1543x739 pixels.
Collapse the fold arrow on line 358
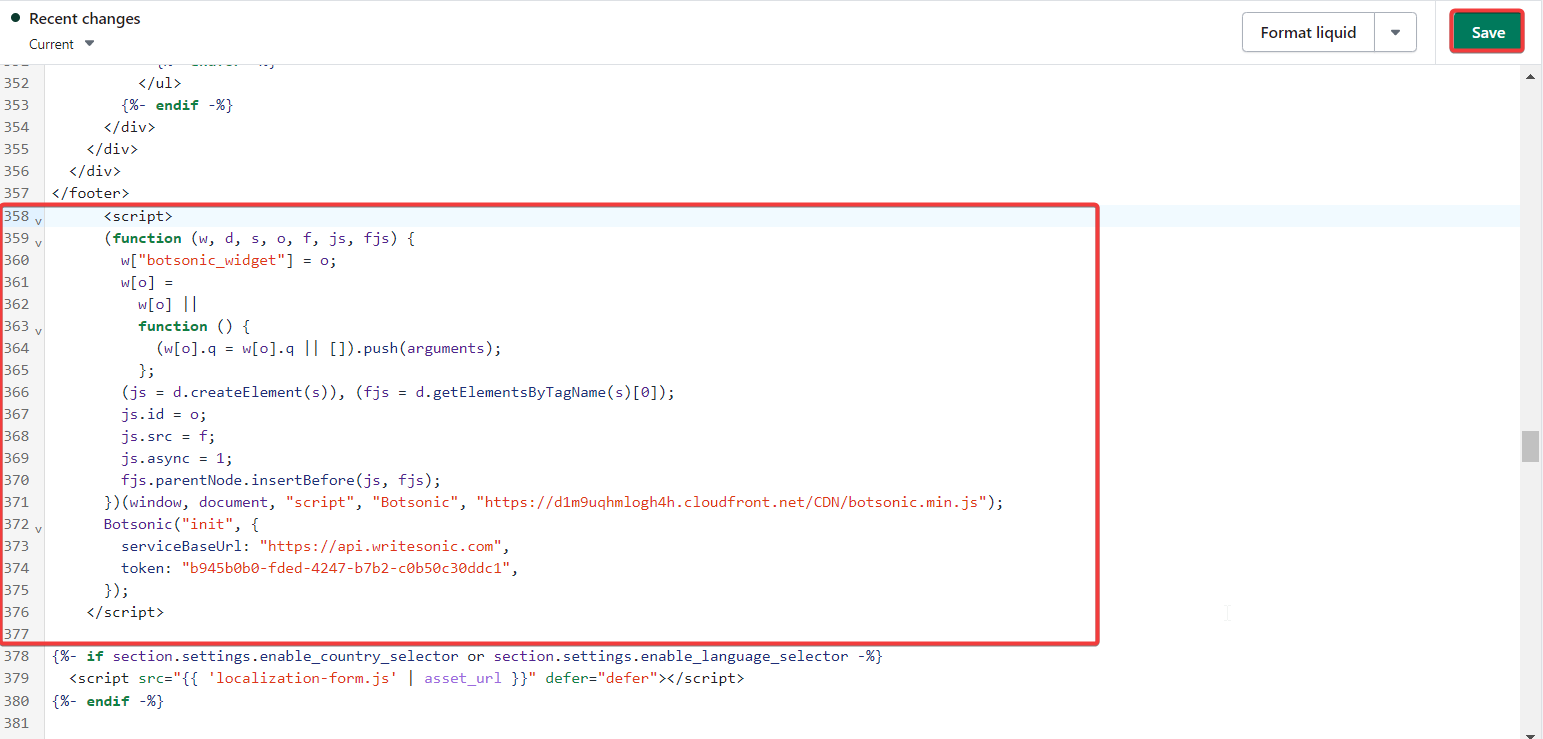pos(38,219)
